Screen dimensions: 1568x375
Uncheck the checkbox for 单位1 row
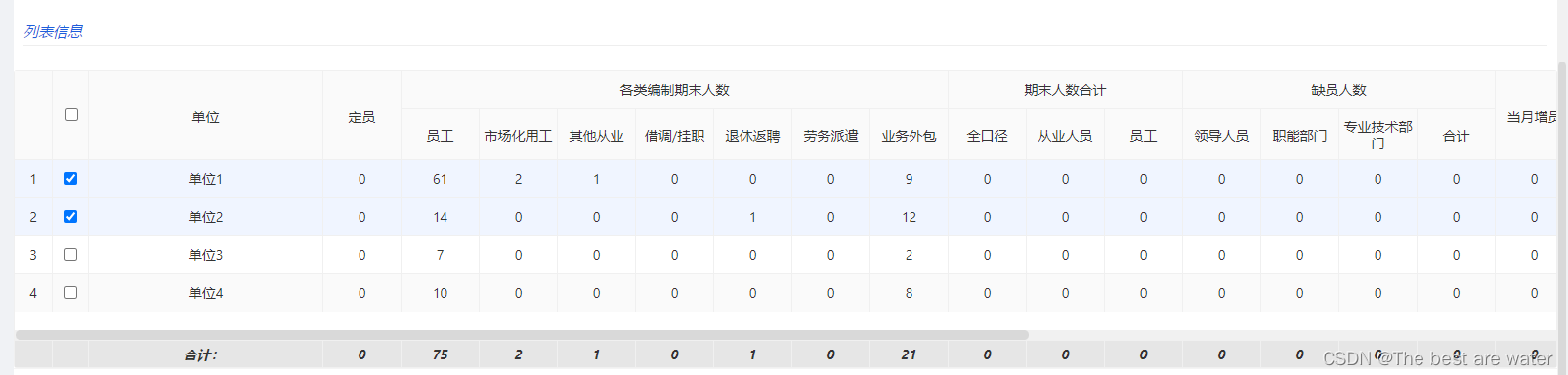coord(70,179)
